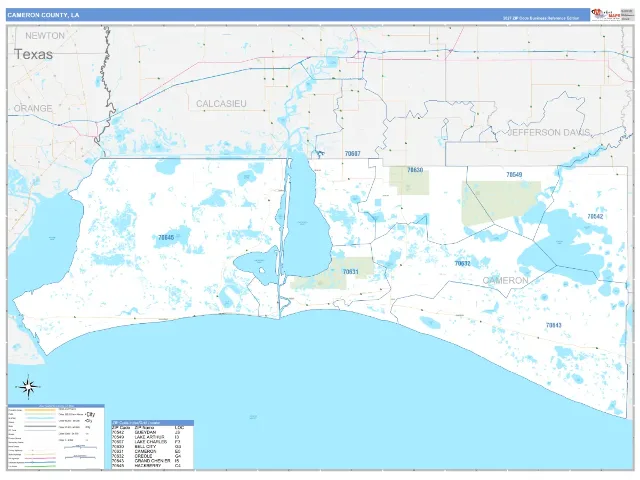
Task: Click ZIP code label 70632
Action: pyautogui.click(x=462, y=264)
